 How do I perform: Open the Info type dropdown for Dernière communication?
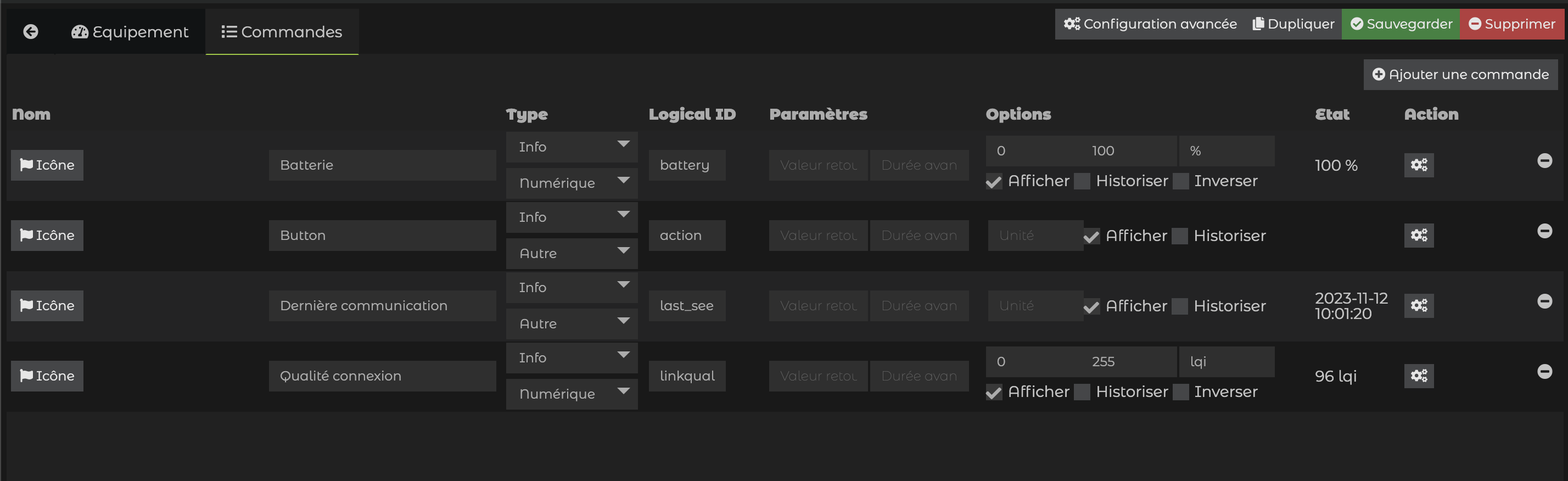[571, 287]
